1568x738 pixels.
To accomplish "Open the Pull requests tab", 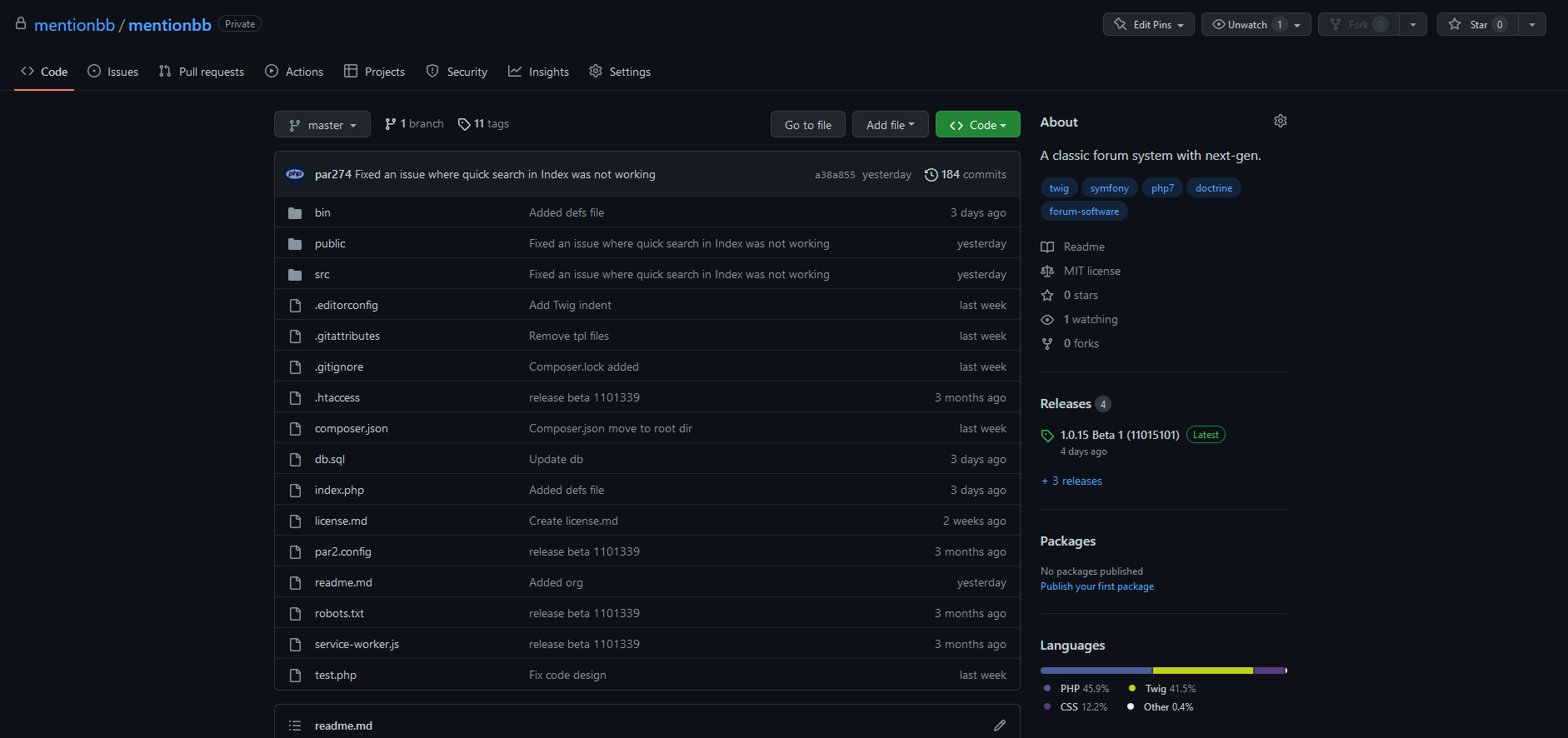I will click(202, 72).
